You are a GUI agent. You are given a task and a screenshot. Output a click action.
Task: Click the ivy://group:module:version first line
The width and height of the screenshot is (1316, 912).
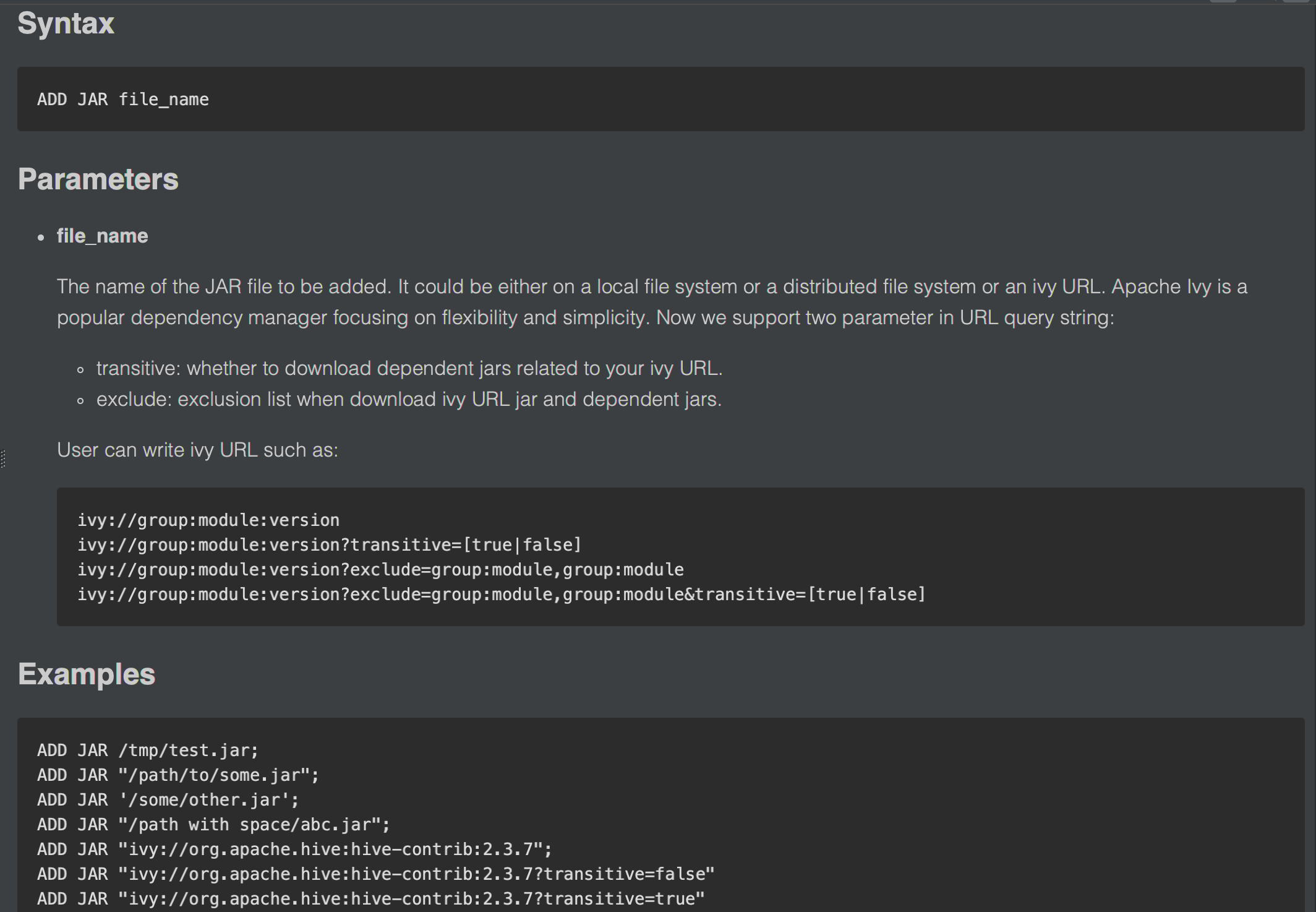tap(208, 520)
